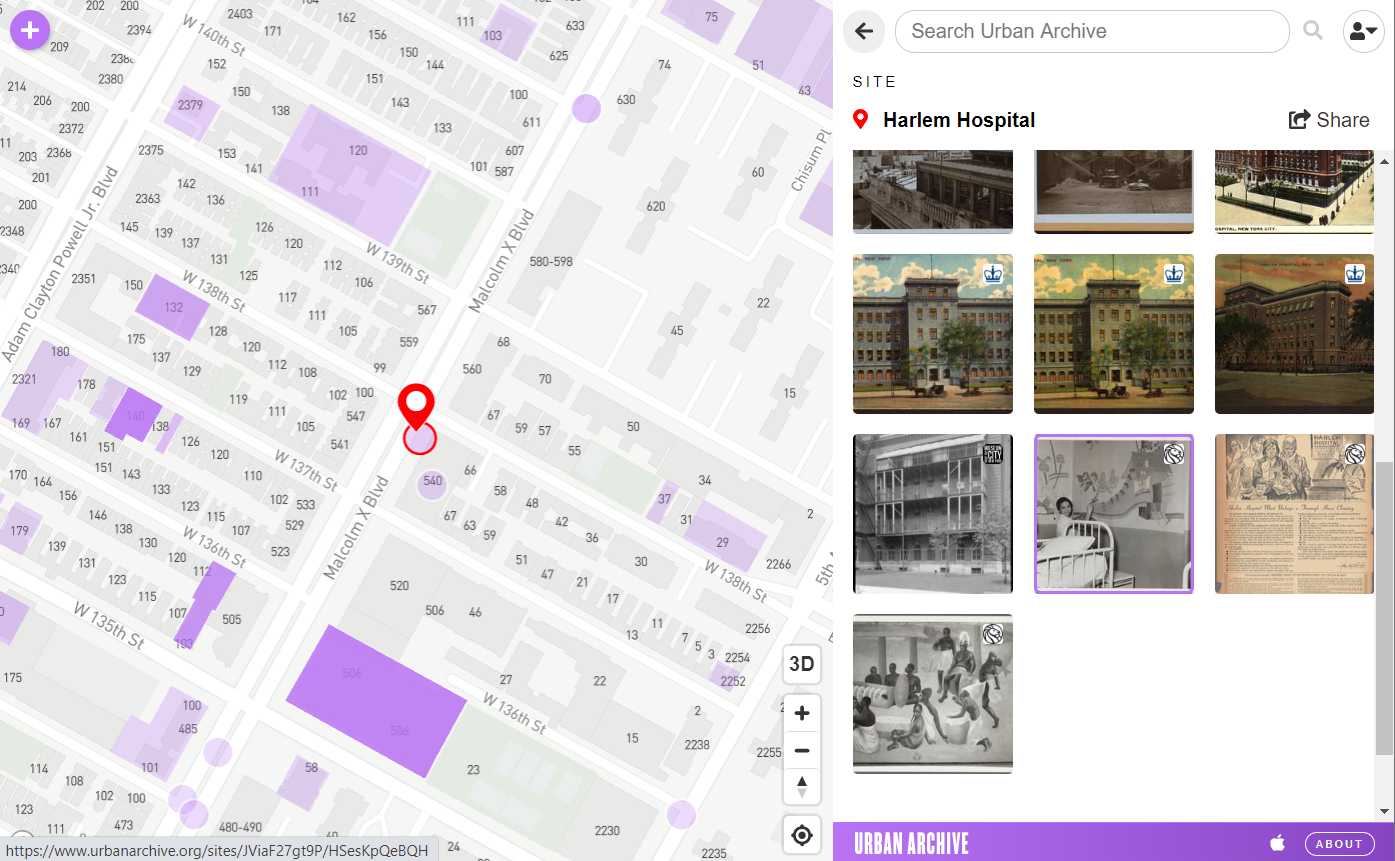Click the back arrow above the map panel
The image size is (1395, 861).
[863, 31]
